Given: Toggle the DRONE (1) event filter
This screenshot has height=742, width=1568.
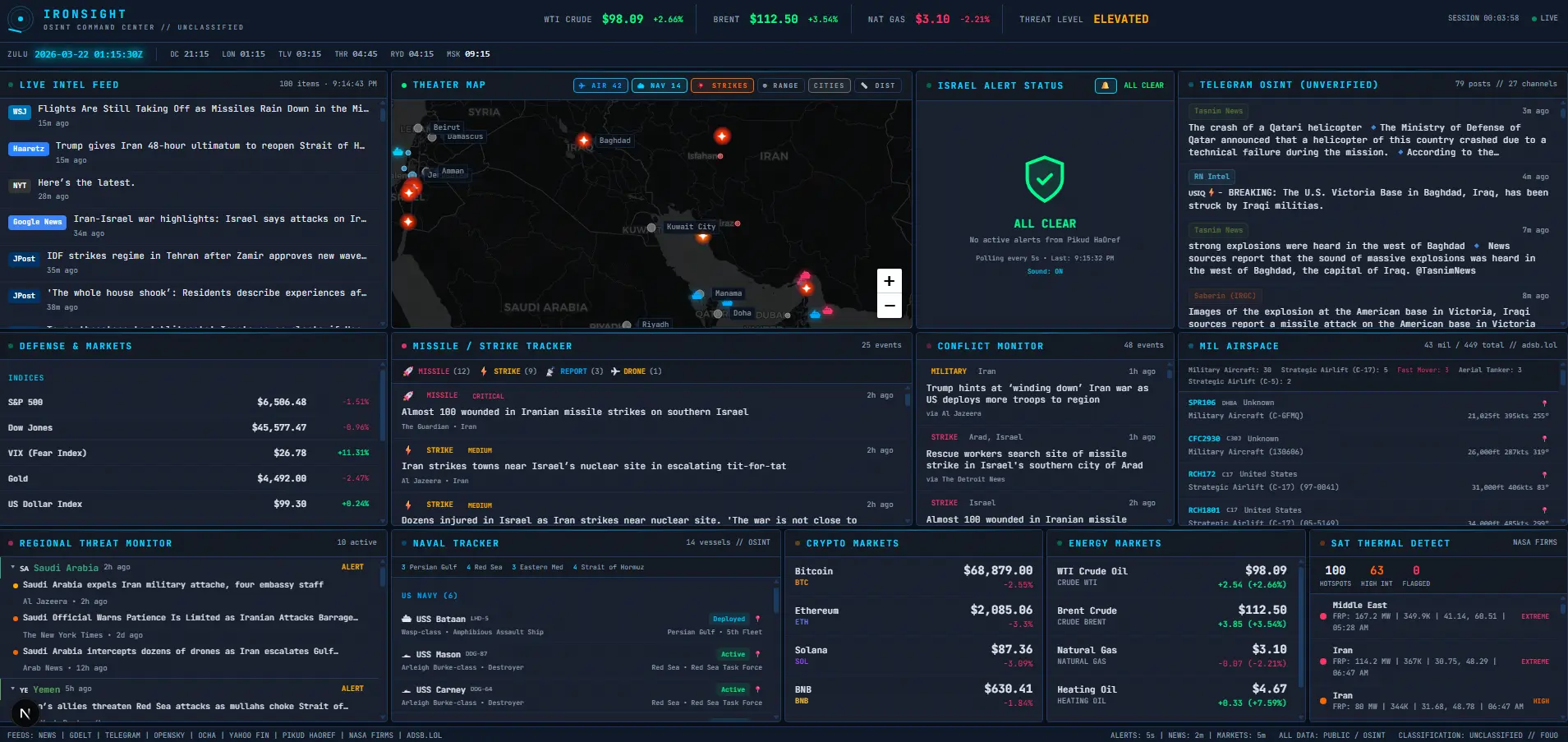Looking at the screenshot, I should tap(637, 371).
